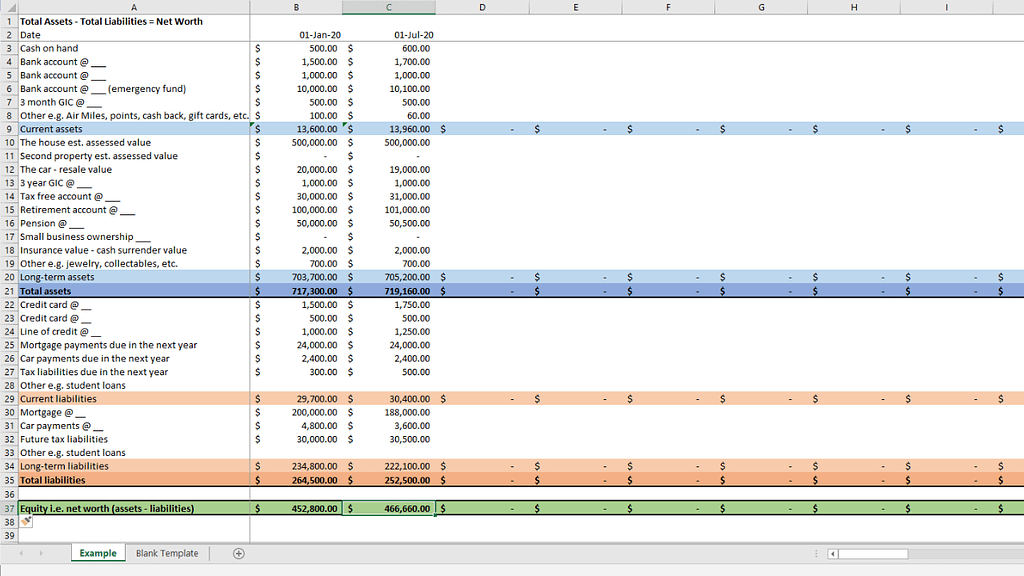Click the 264,500.00 total liabilities value
The height and width of the screenshot is (576, 1024).
pyautogui.click(x=296, y=479)
